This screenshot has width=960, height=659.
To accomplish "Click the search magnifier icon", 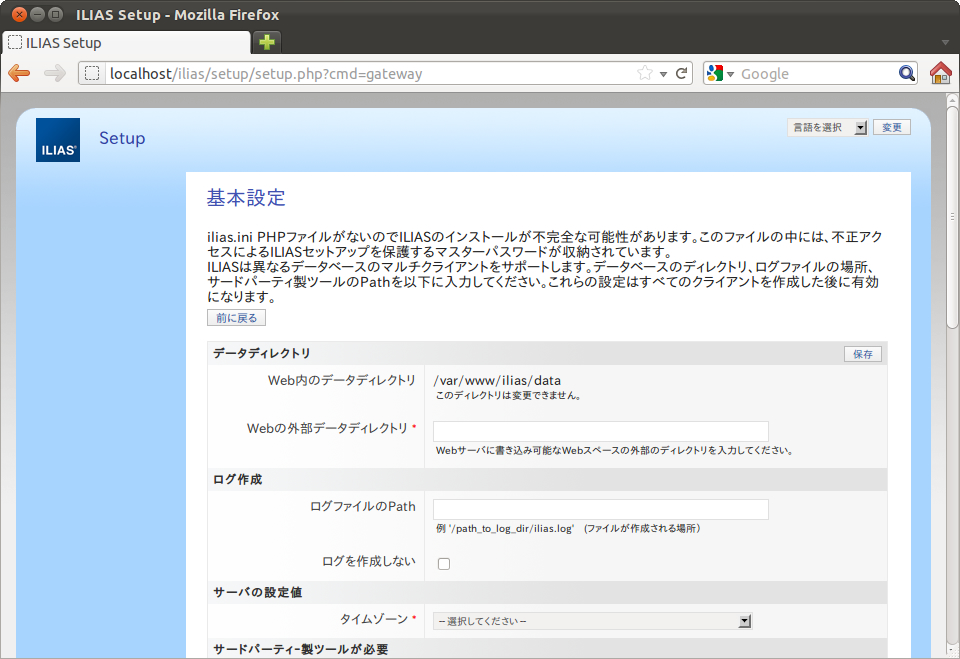I will 906,73.
